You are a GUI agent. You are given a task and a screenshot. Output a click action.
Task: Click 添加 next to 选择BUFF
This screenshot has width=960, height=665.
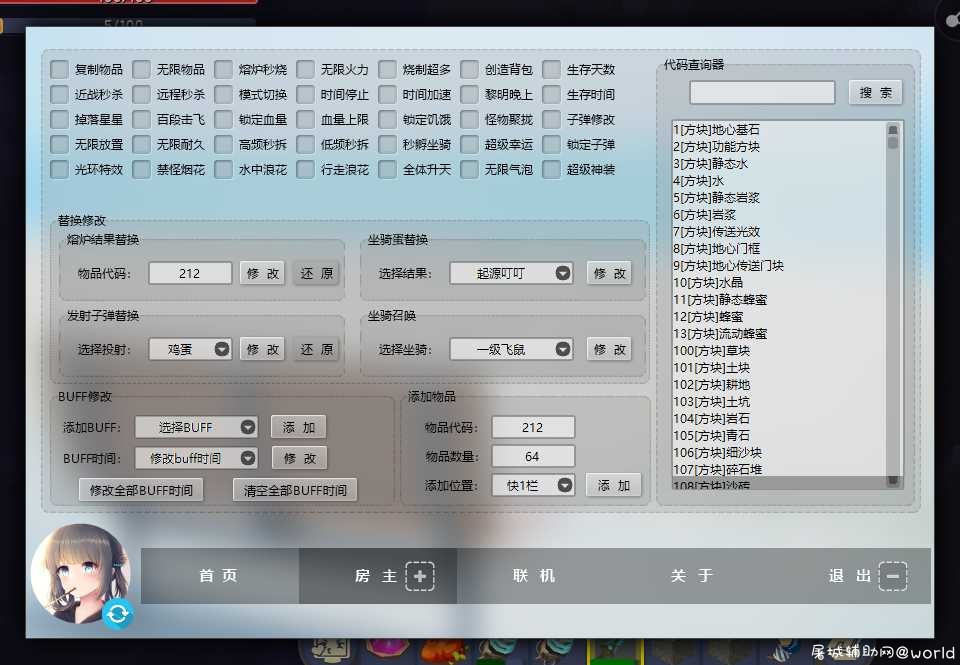(x=299, y=427)
